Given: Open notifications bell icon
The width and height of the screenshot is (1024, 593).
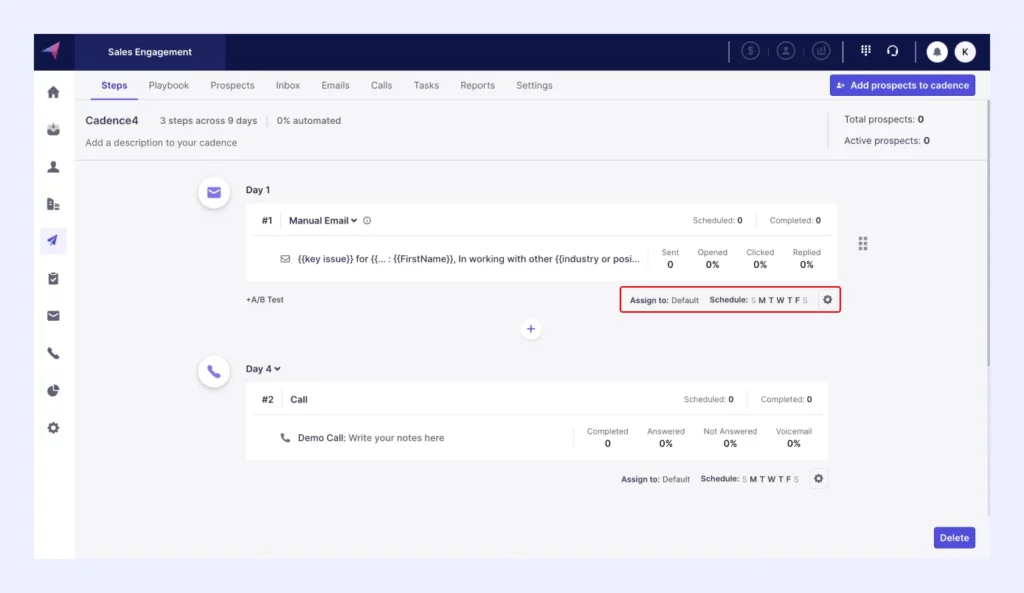Looking at the screenshot, I should pos(937,51).
